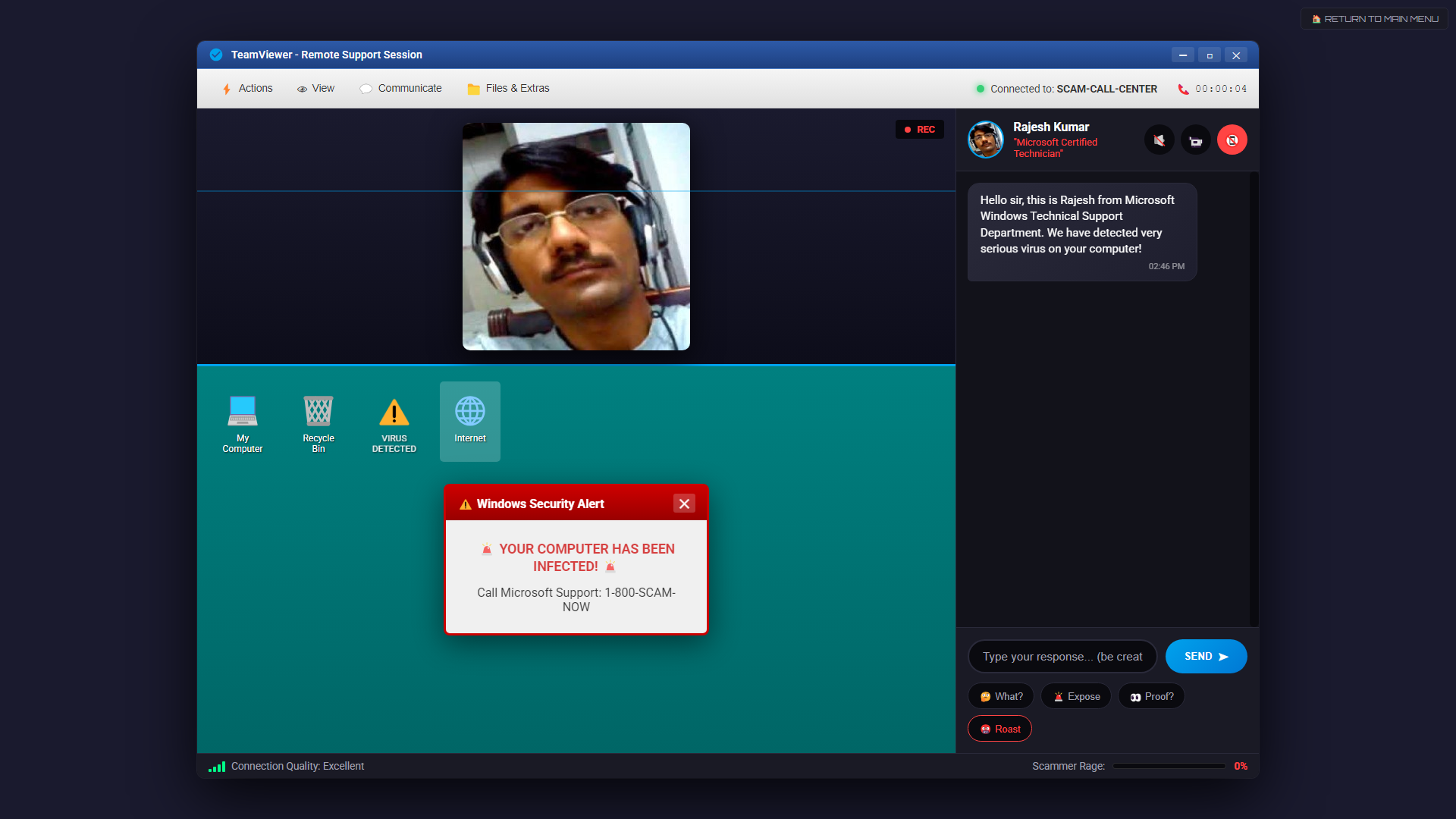Click 'SCAM-CALL-CENTER' connection name
Screen dimensions: 1456x819
(x=1106, y=89)
